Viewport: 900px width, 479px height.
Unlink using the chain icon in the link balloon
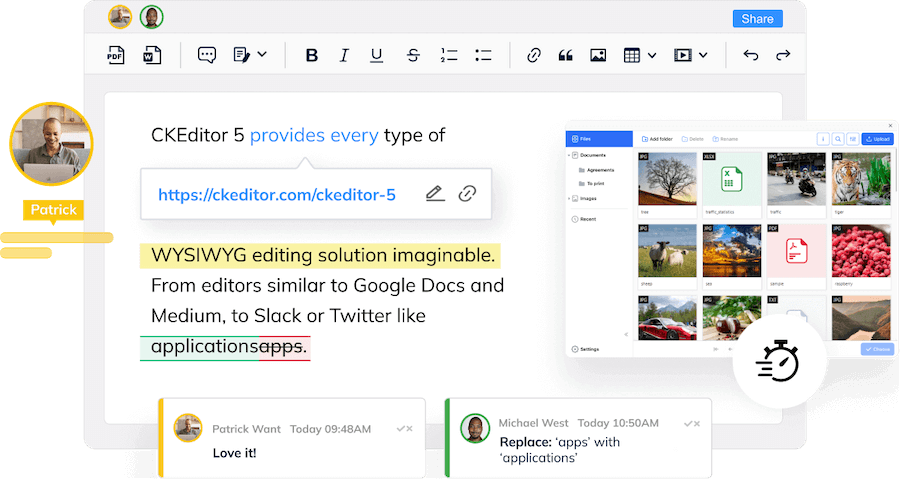(x=467, y=193)
